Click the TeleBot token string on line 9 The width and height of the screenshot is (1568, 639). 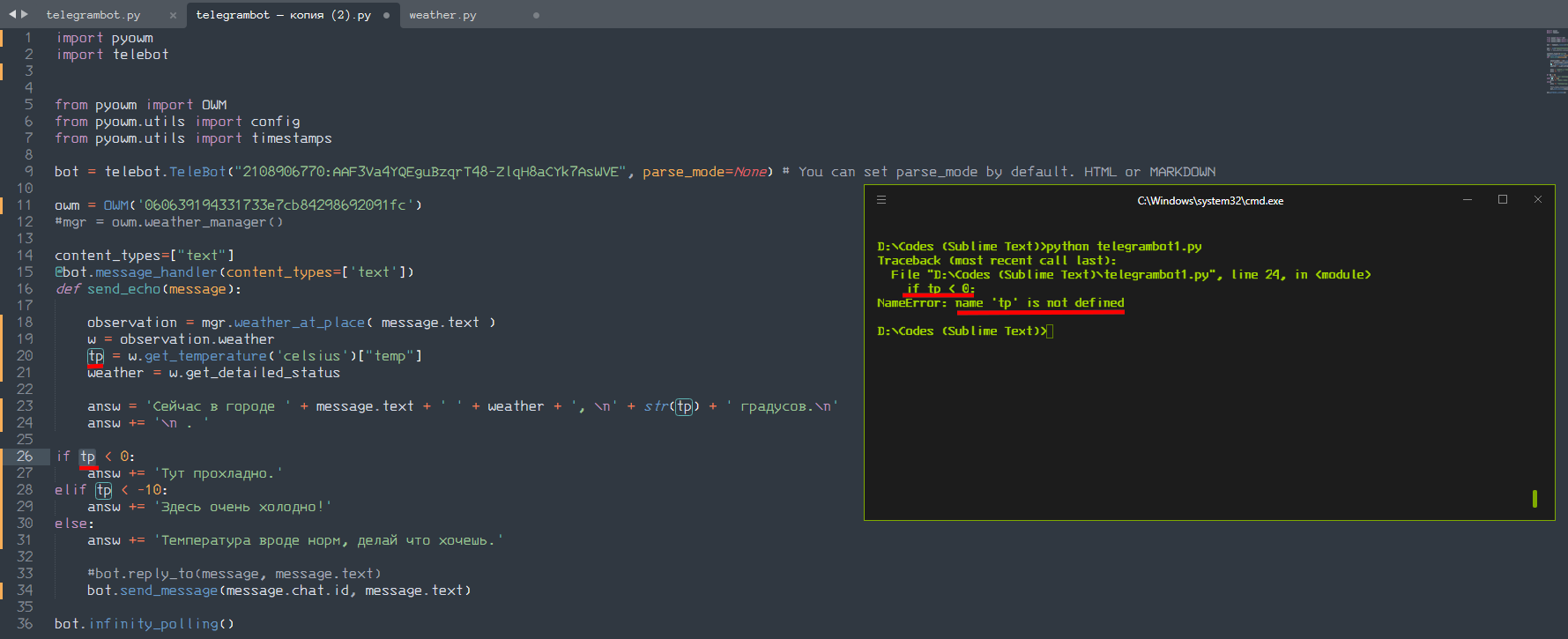click(x=430, y=172)
